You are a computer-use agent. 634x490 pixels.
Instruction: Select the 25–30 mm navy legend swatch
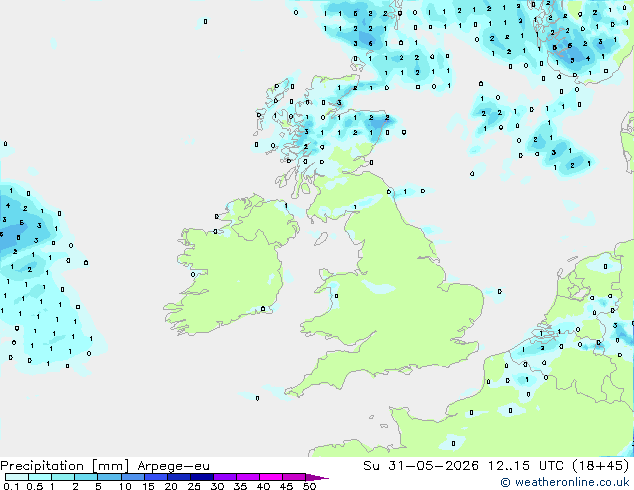(201, 477)
